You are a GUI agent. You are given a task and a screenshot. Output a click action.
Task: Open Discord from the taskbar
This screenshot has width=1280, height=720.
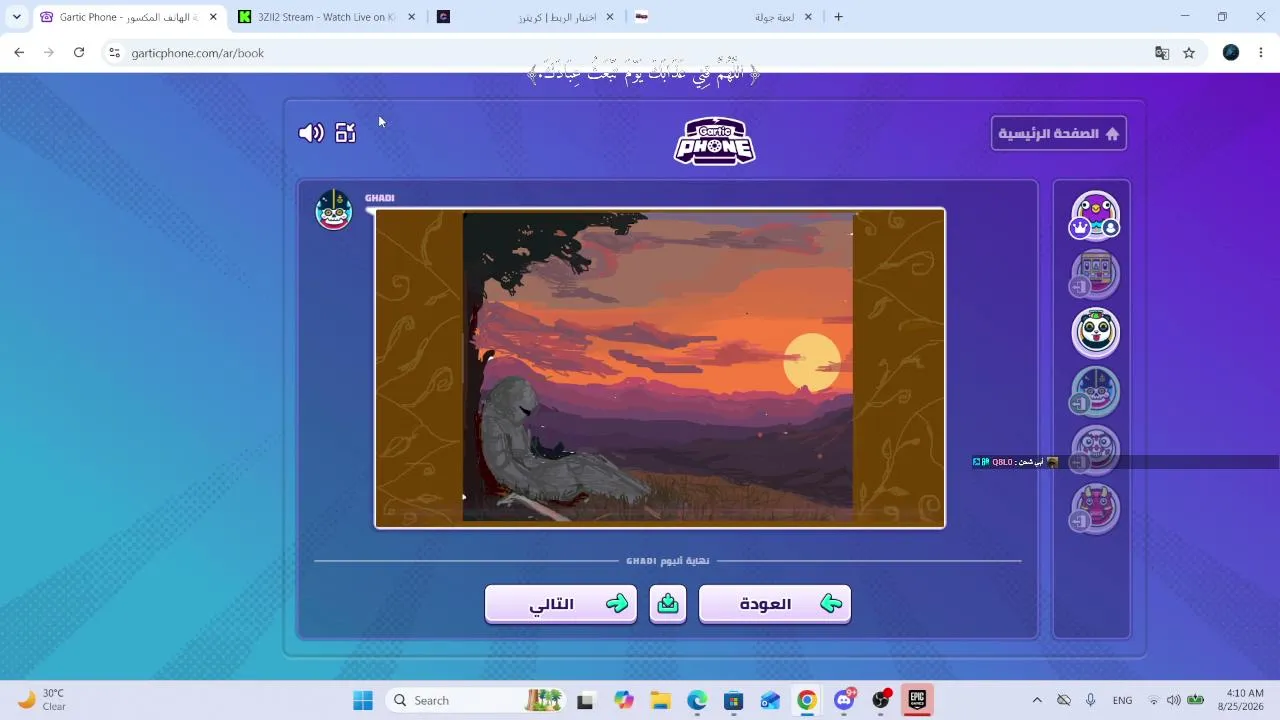click(x=844, y=700)
